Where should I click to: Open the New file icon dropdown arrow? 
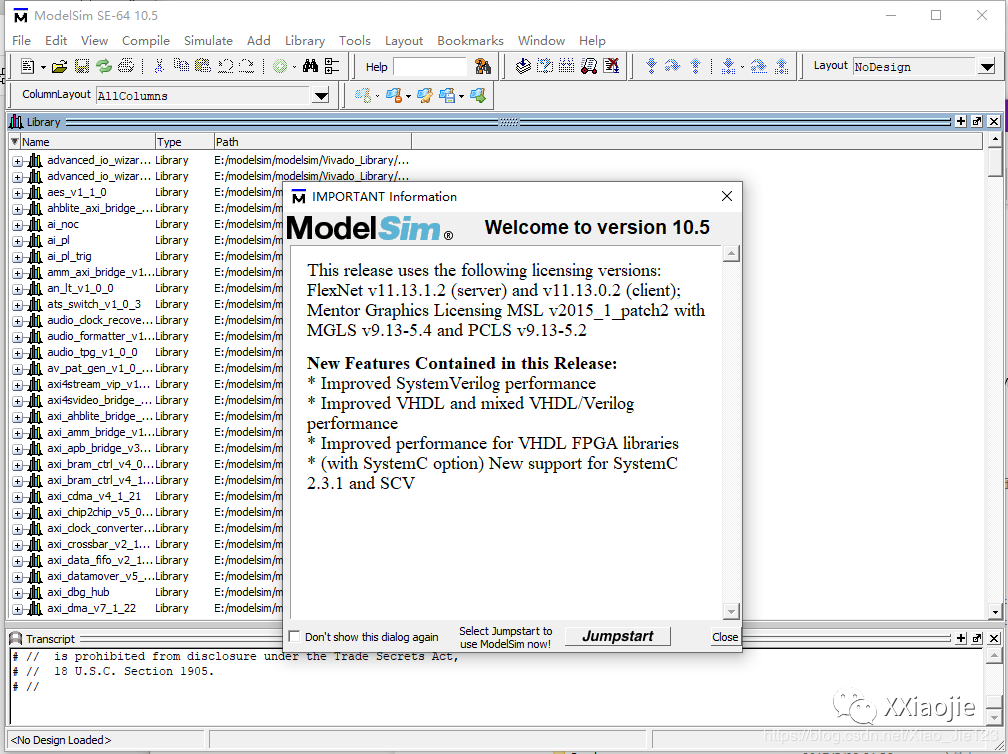pos(43,67)
